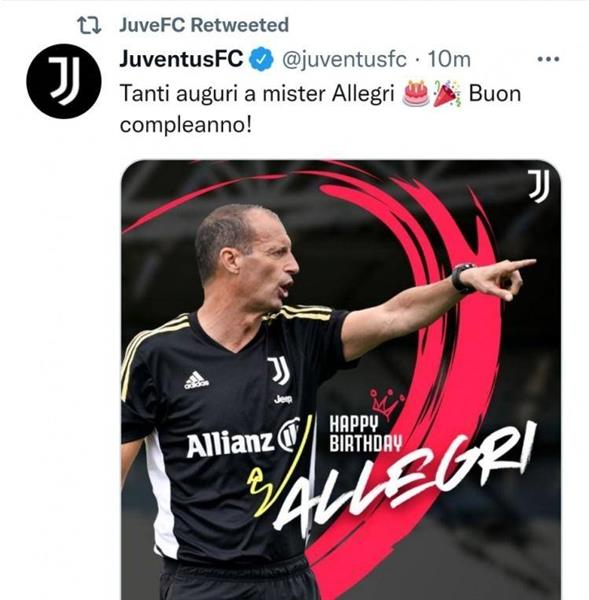Click the Adidas logo on the shirt

pos(196,380)
